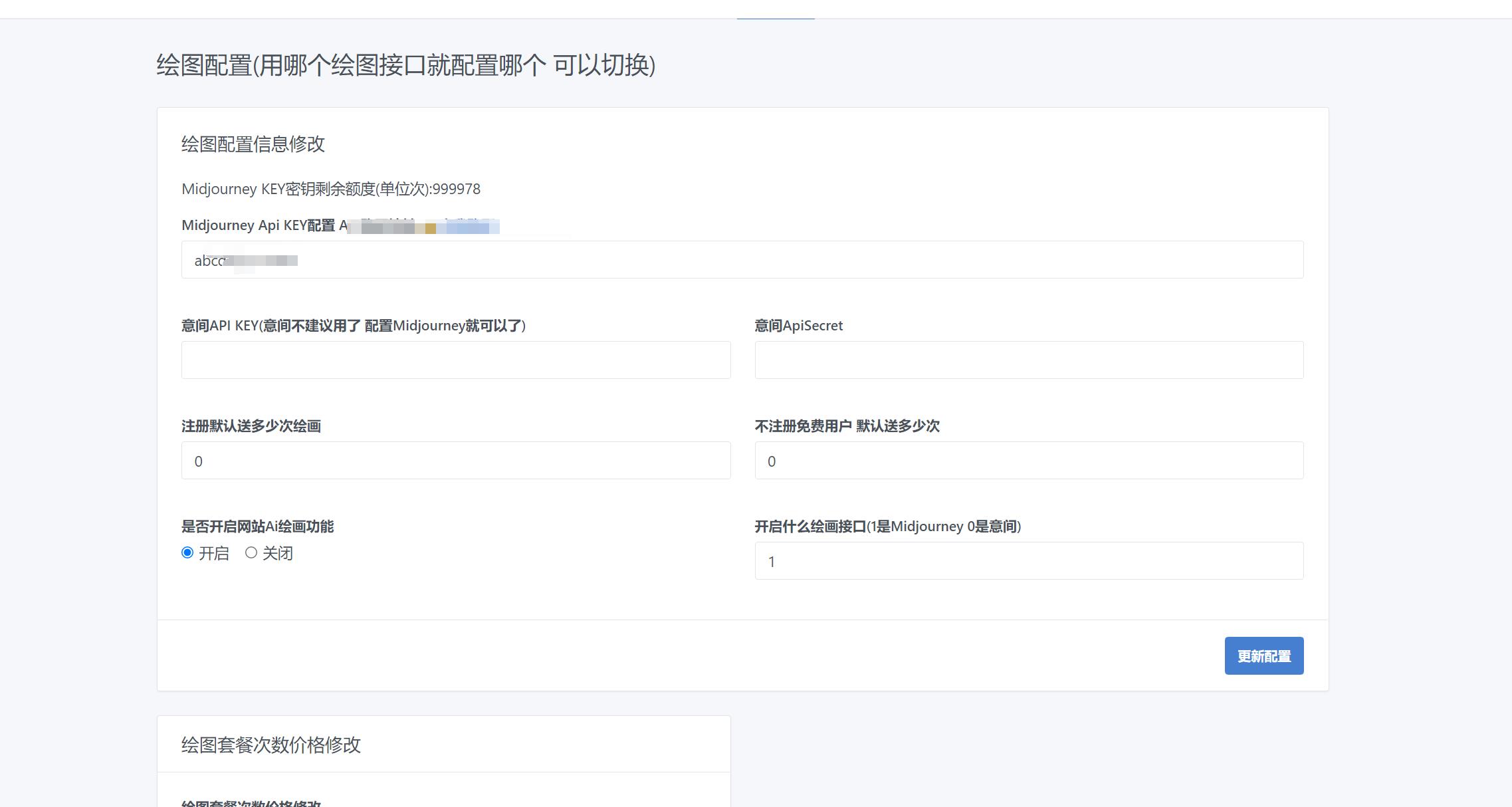1512x807 pixels.
Task: Click the 注册默认送多少次绘画 label text
Action: click(251, 426)
